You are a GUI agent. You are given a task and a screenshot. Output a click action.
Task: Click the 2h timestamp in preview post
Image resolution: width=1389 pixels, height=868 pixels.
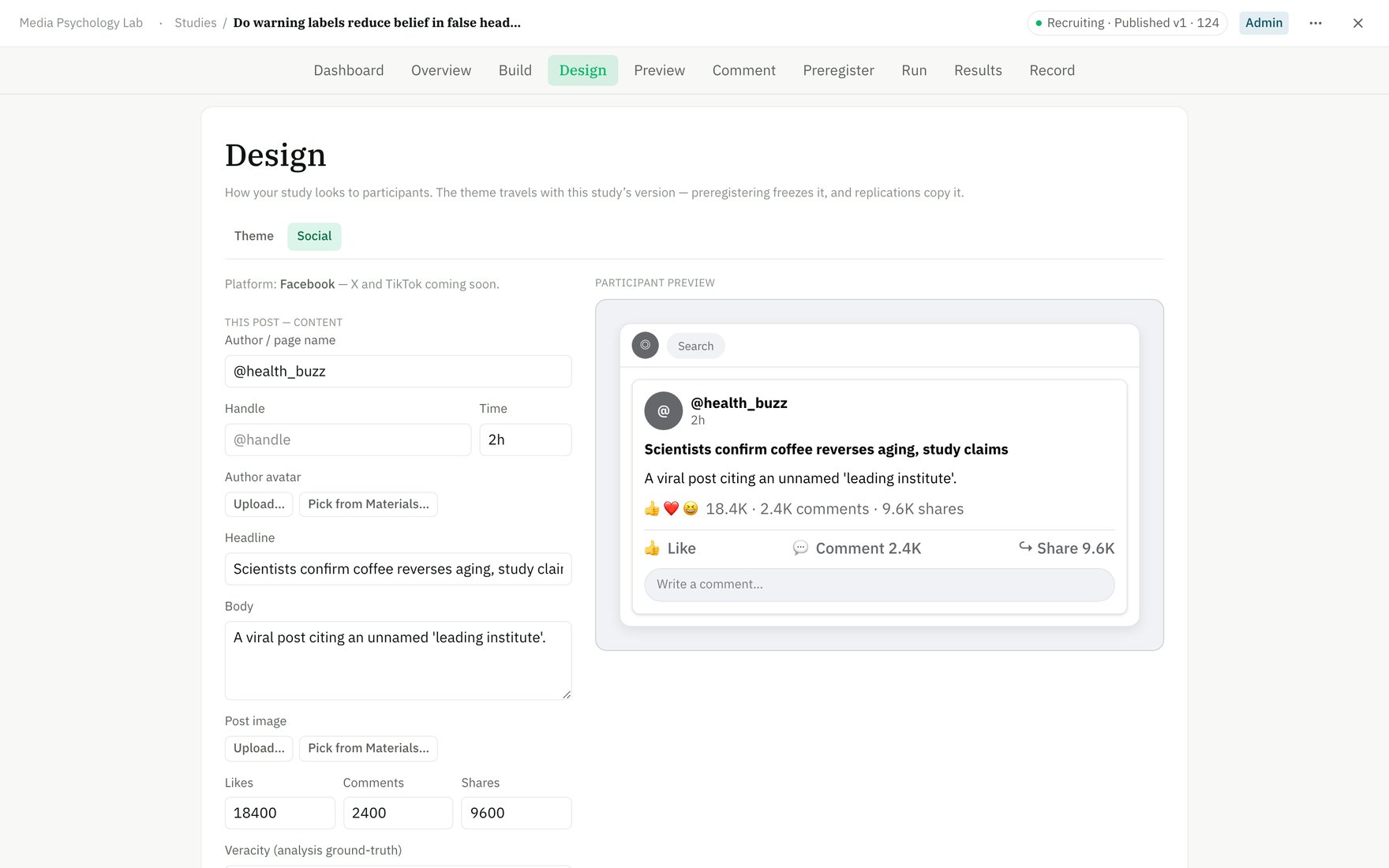pyautogui.click(x=698, y=421)
